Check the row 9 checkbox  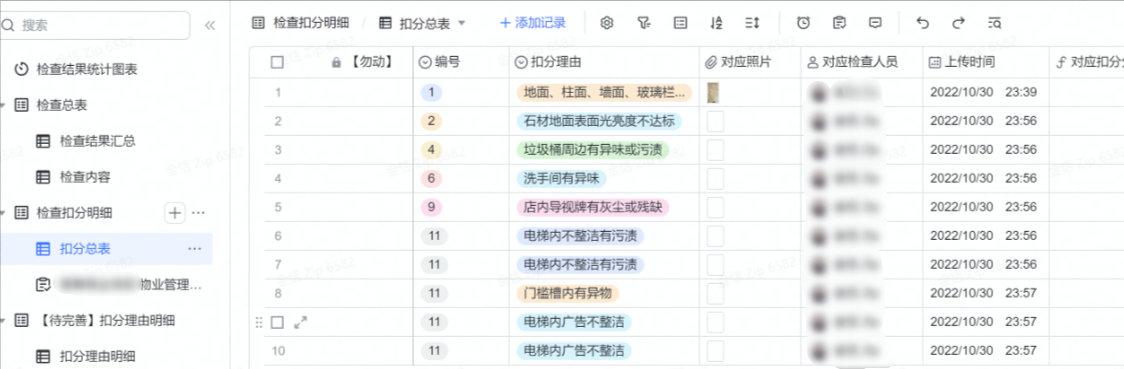277,322
